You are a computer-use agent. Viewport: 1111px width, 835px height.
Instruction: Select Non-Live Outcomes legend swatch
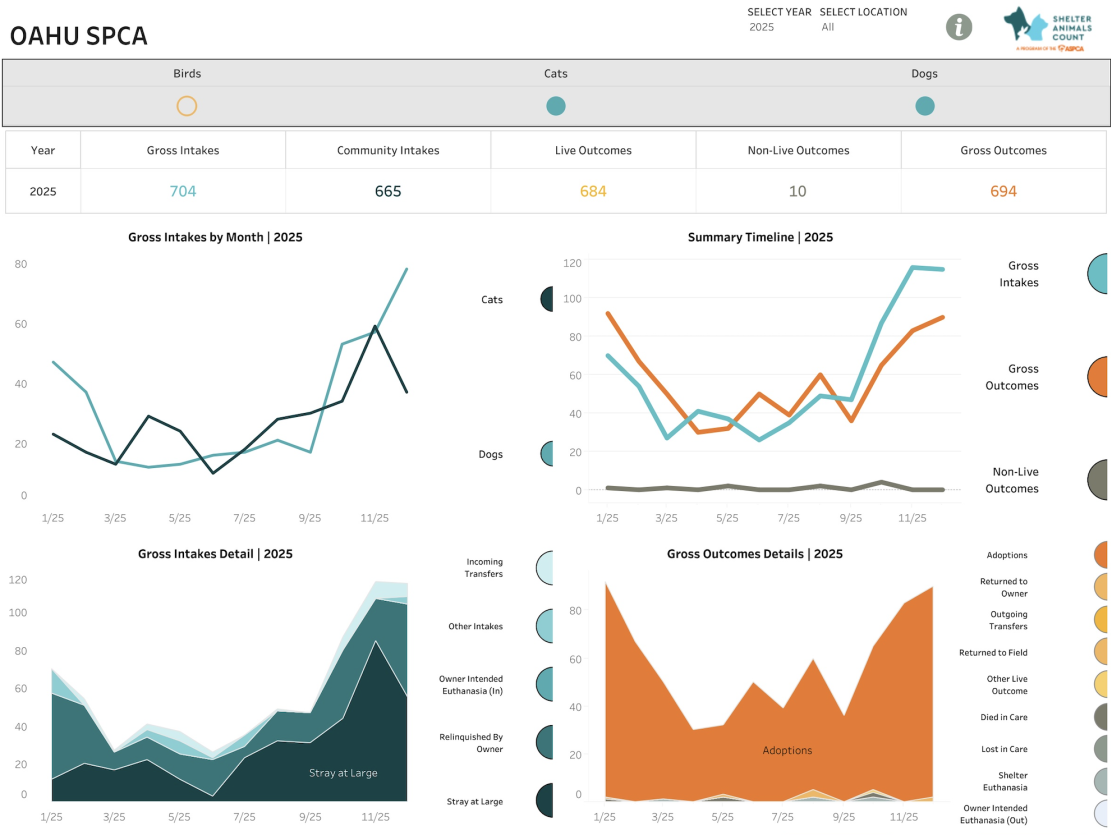click(x=1097, y=480)
